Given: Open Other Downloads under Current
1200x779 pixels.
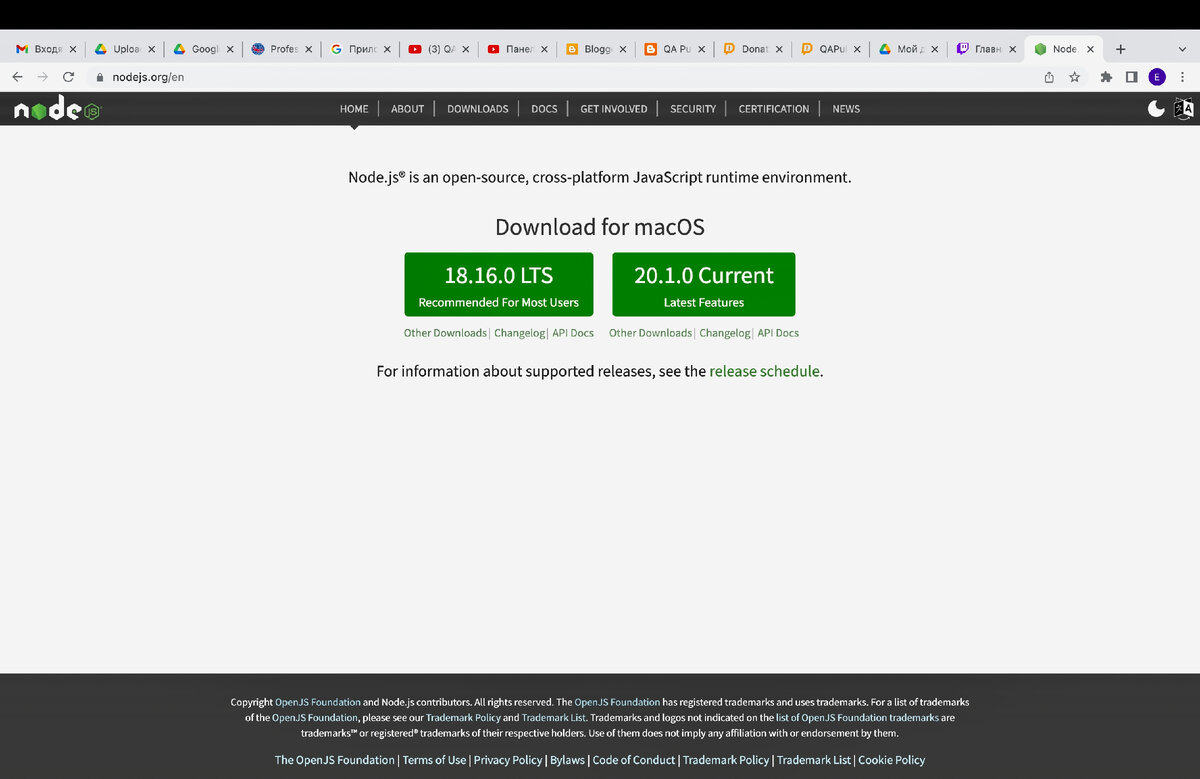Looking at the screenshot, I should click(650, 333).
